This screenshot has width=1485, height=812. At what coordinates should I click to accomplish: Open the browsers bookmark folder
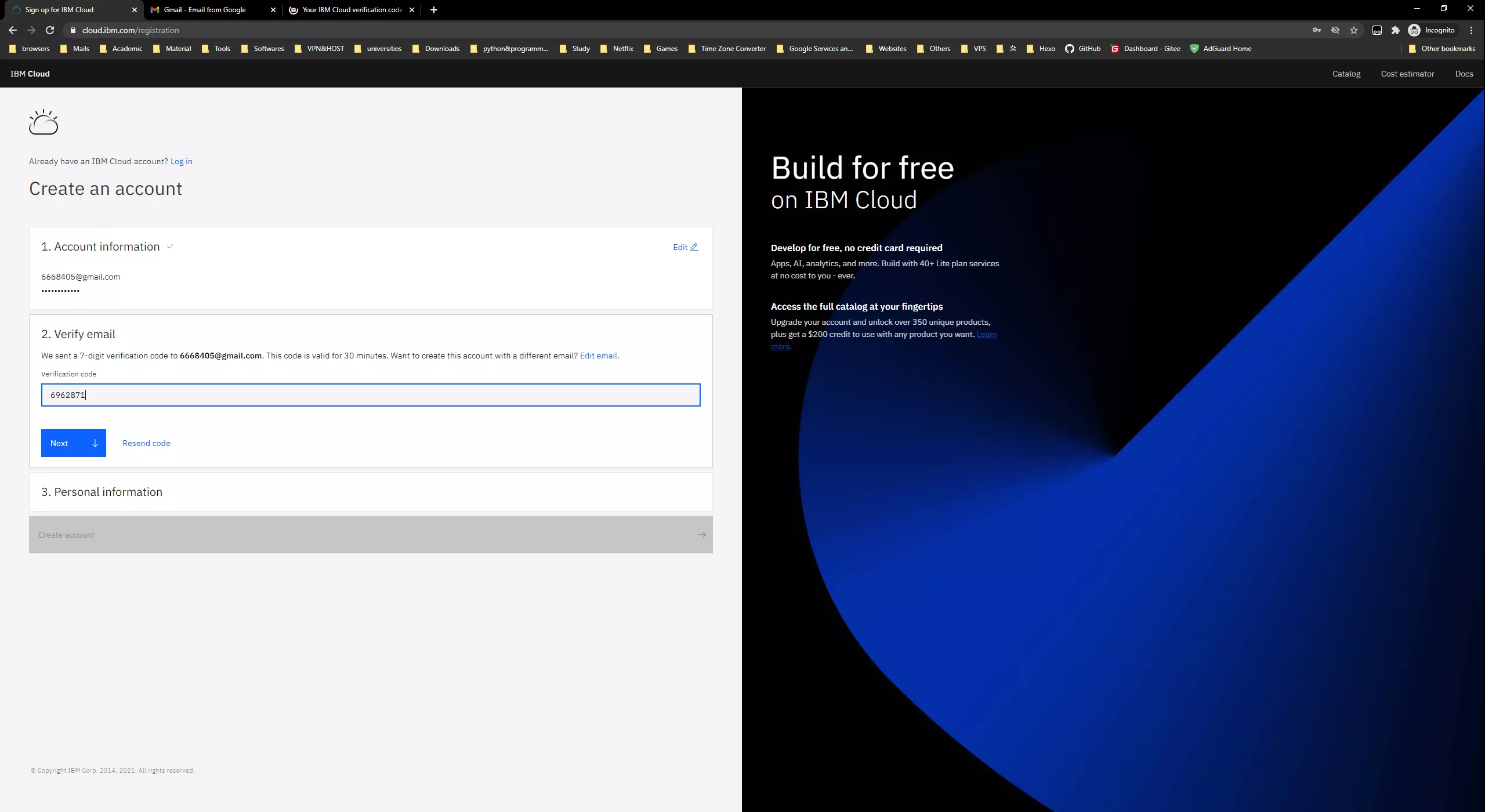[30, 49]
